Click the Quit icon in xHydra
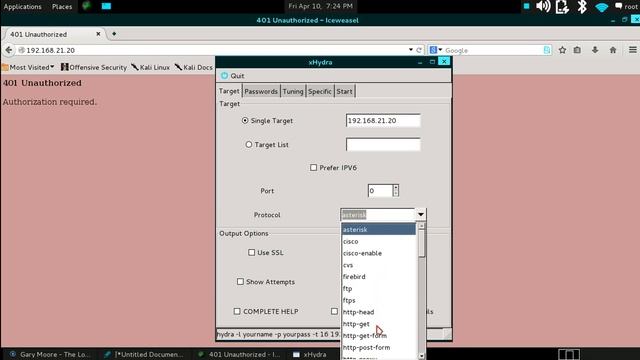The width and height of the screenshot is (640, 360). coord(224,76)
